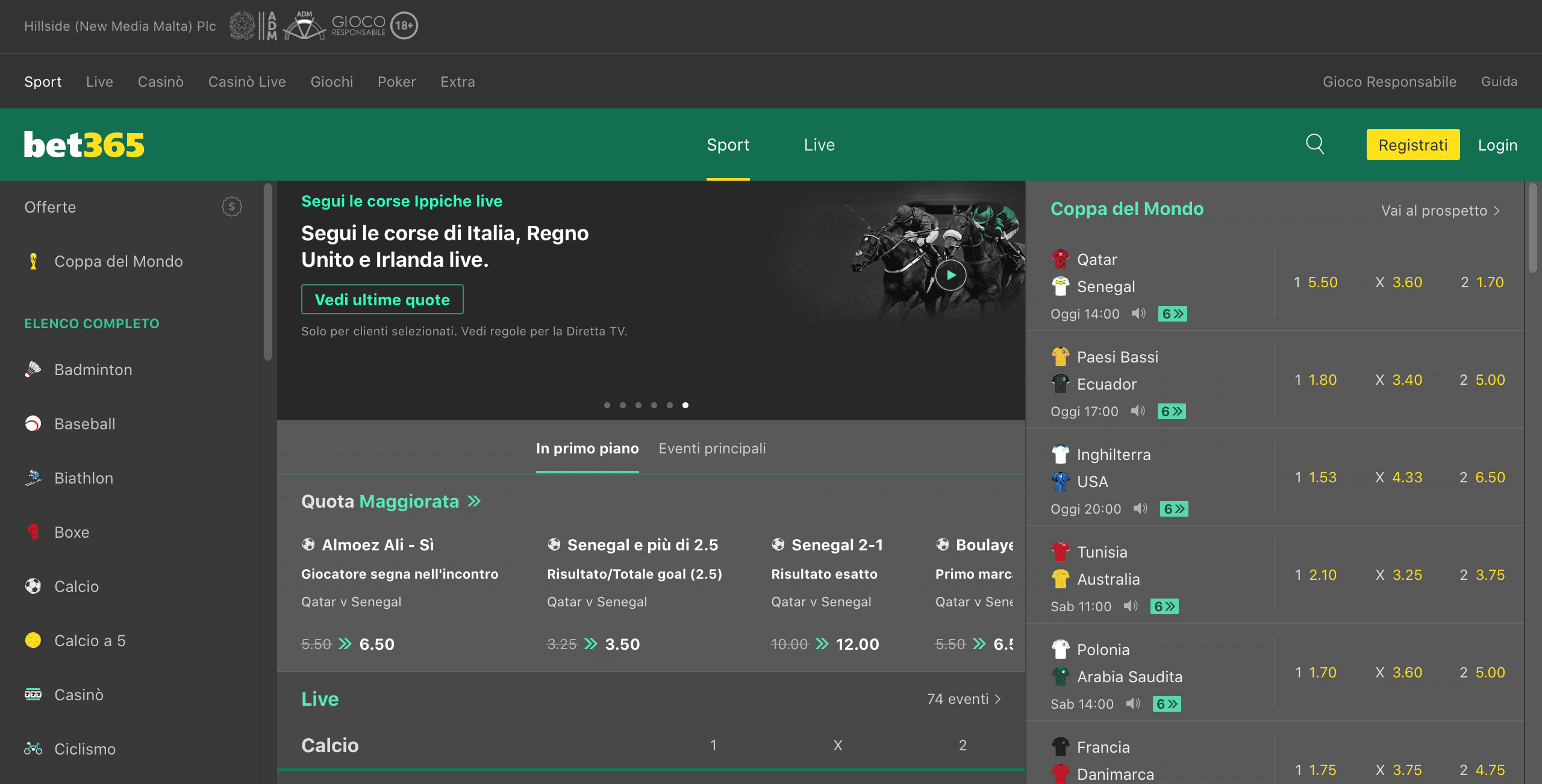Play the horse racing video
The height and width of the screenshot is (784, 1542).
coord(950,275)
